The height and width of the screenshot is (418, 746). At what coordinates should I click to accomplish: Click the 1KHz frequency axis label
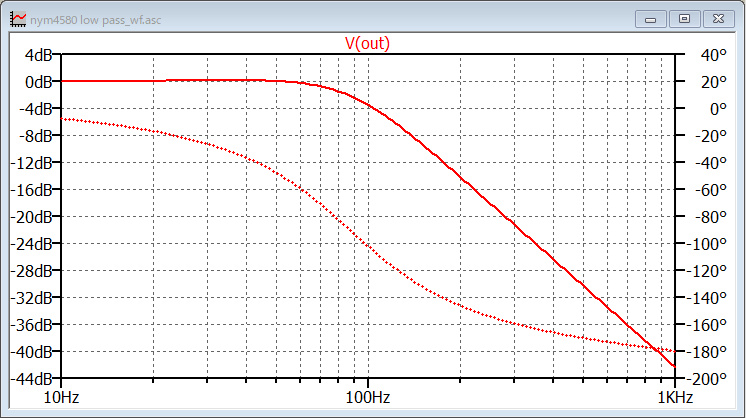point(672,398)
